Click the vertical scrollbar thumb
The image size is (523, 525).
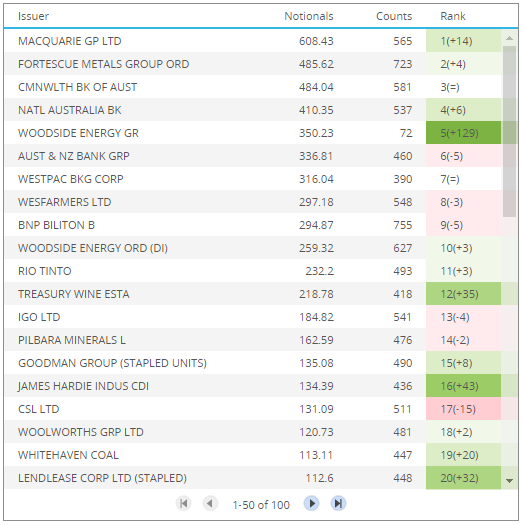click(509, 131)
